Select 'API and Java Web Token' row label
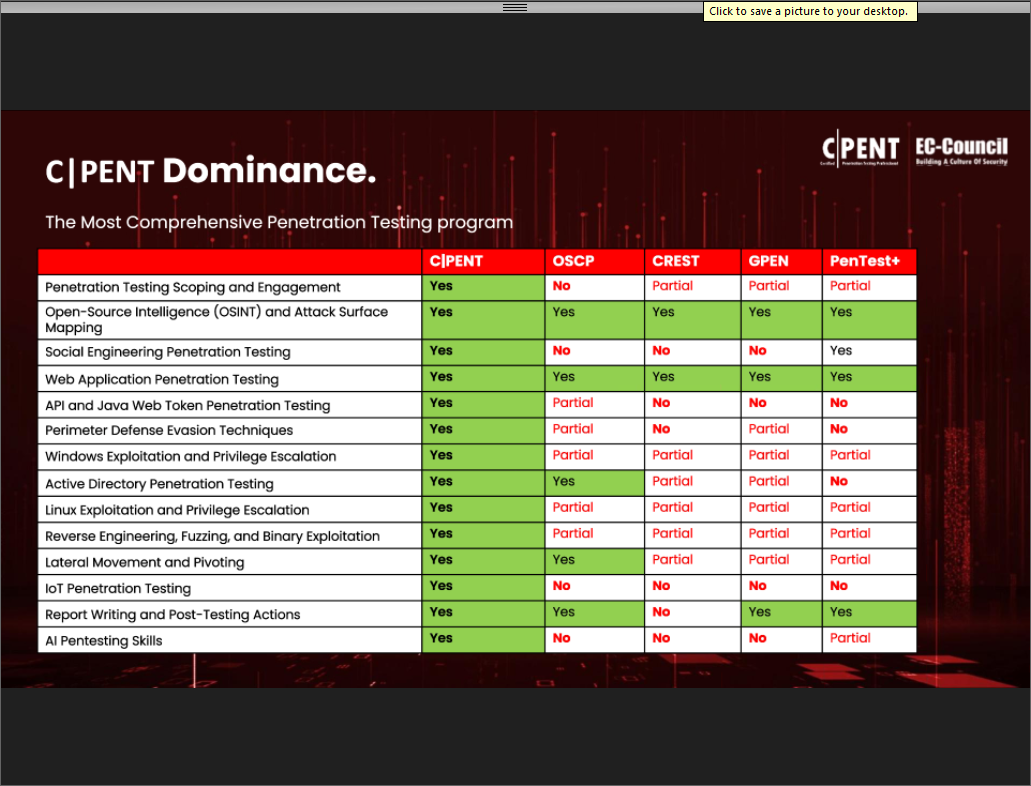The height and width of the screenshot is (786, 1031). pos(187,405)
